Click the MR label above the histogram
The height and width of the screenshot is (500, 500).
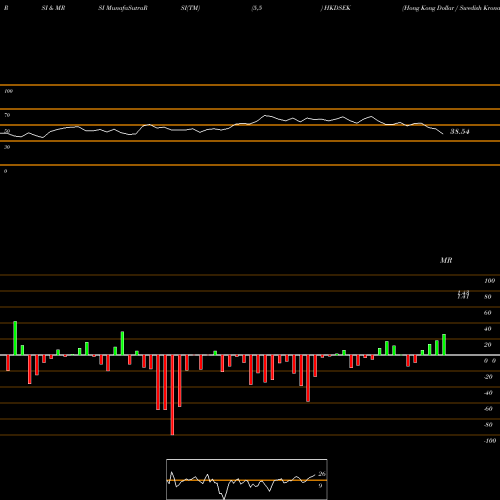coord(446,260)
